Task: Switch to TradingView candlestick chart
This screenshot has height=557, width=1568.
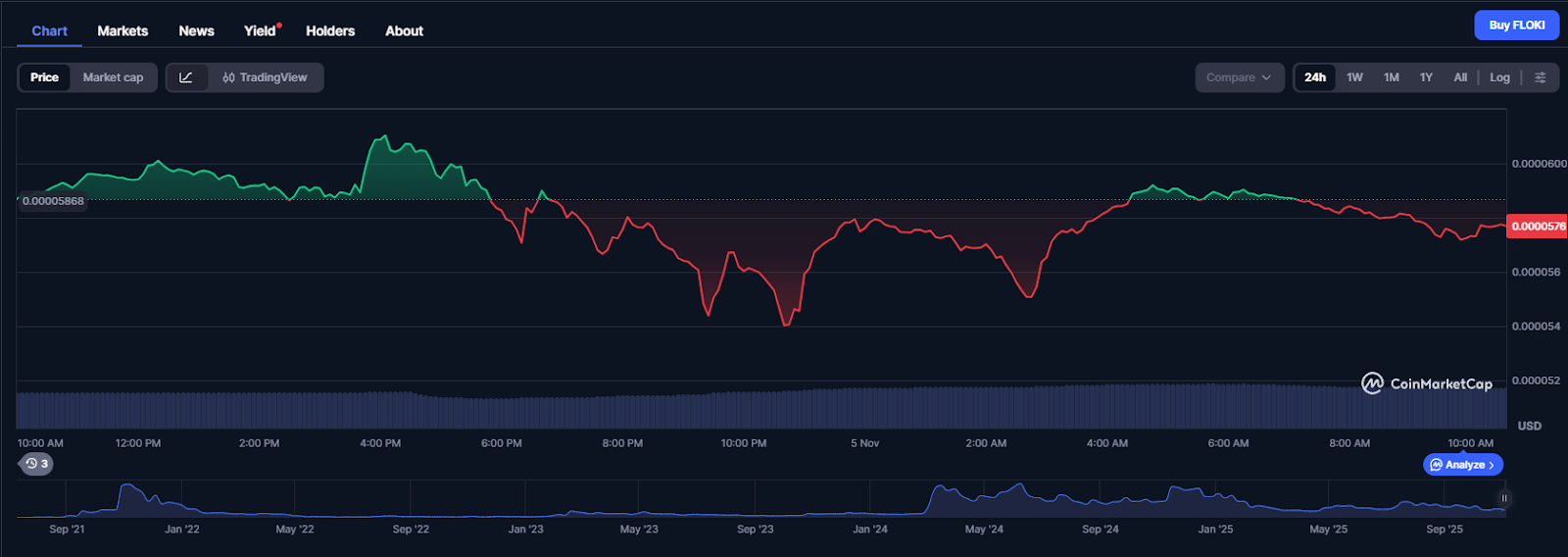Action: (x=265, y=77)
